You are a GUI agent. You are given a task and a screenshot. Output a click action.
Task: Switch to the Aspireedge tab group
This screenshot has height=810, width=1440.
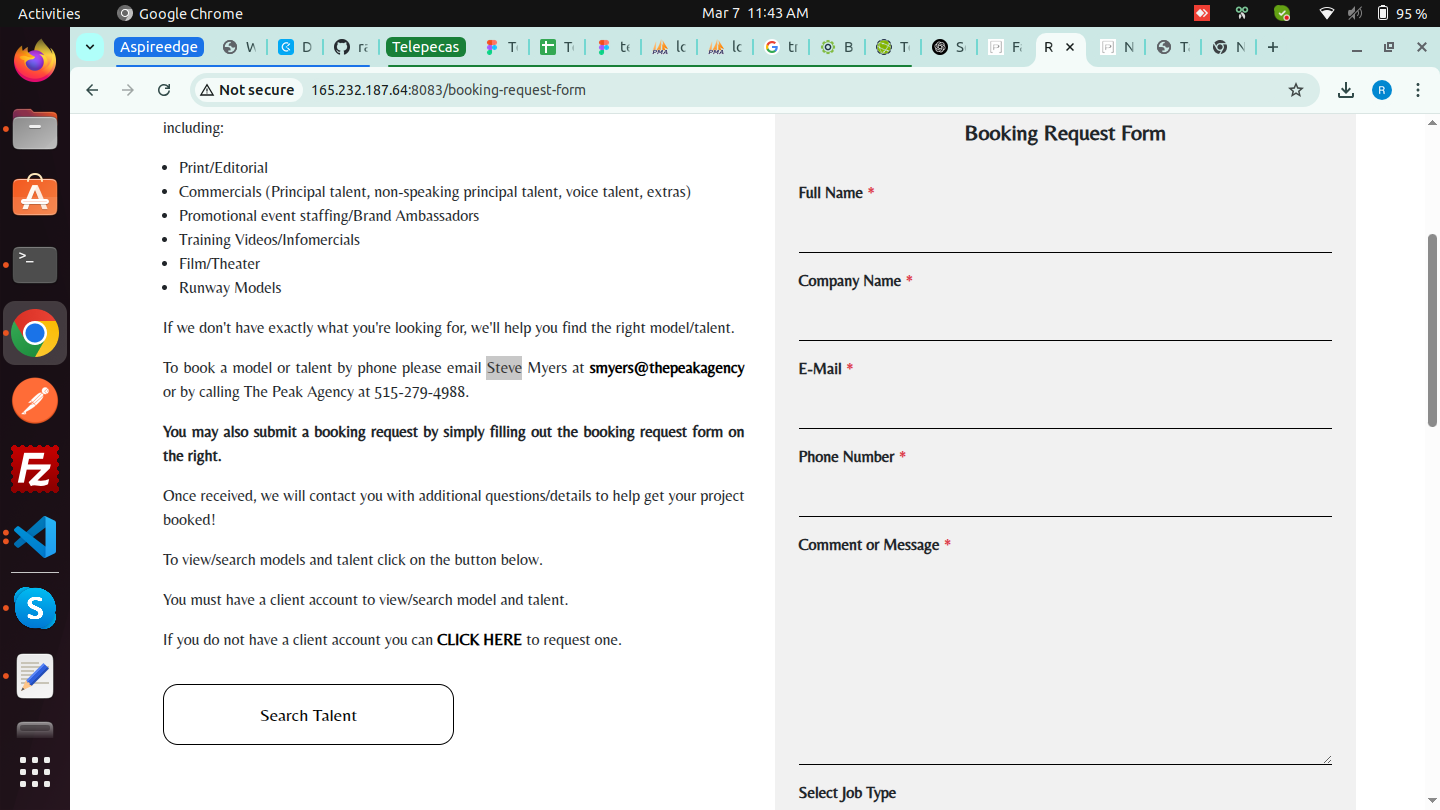coord(159,47)
